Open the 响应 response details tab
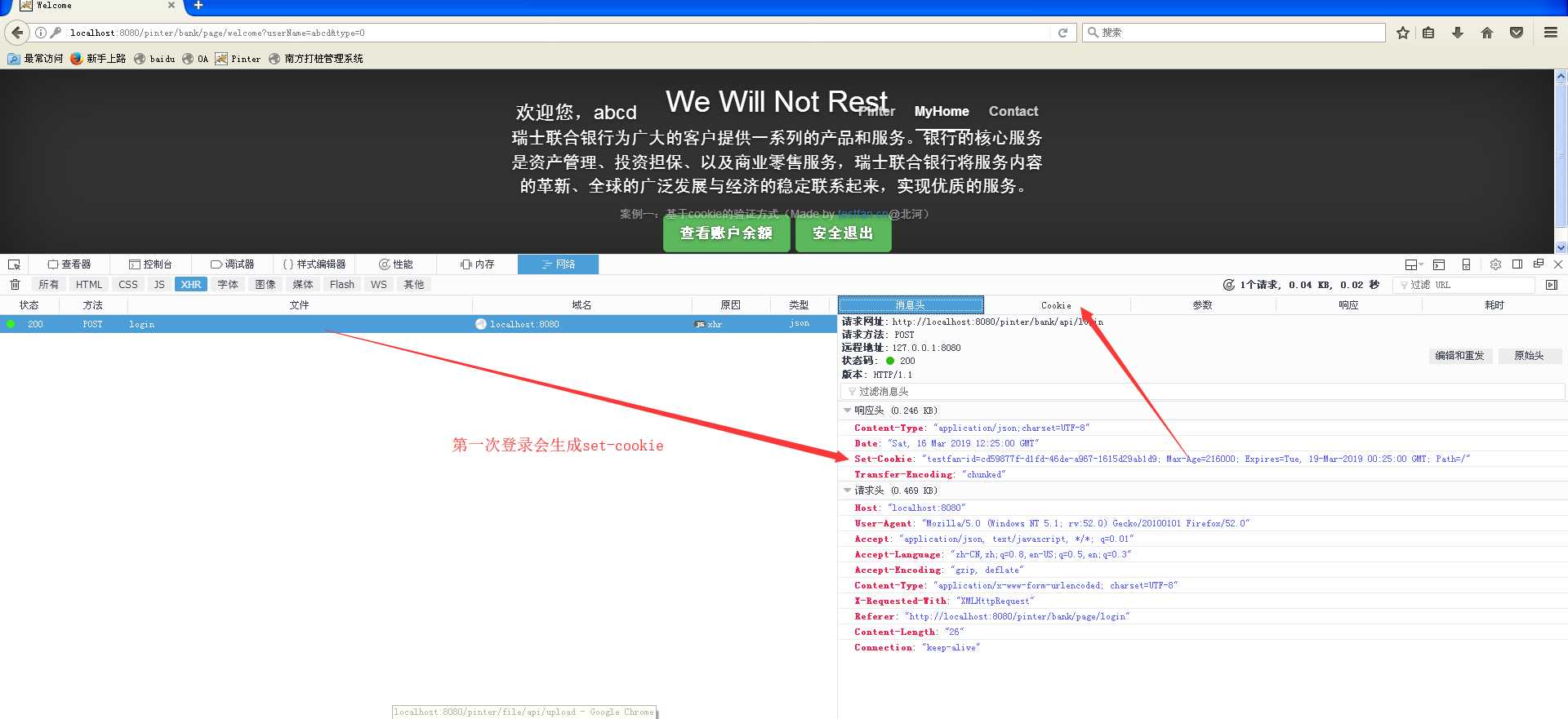The width and height of the screenshot is (1568, 719). pos(1348,305)
